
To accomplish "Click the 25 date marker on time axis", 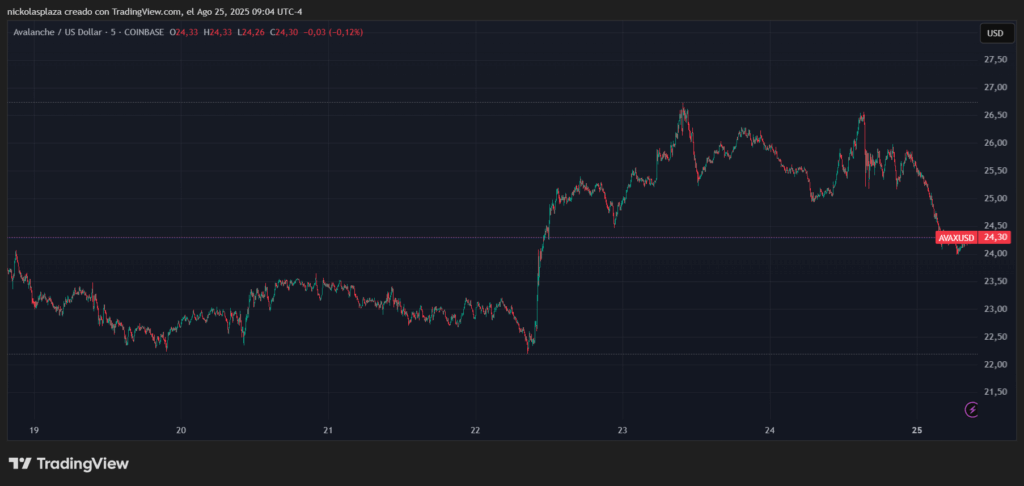I will coord(917,430).
